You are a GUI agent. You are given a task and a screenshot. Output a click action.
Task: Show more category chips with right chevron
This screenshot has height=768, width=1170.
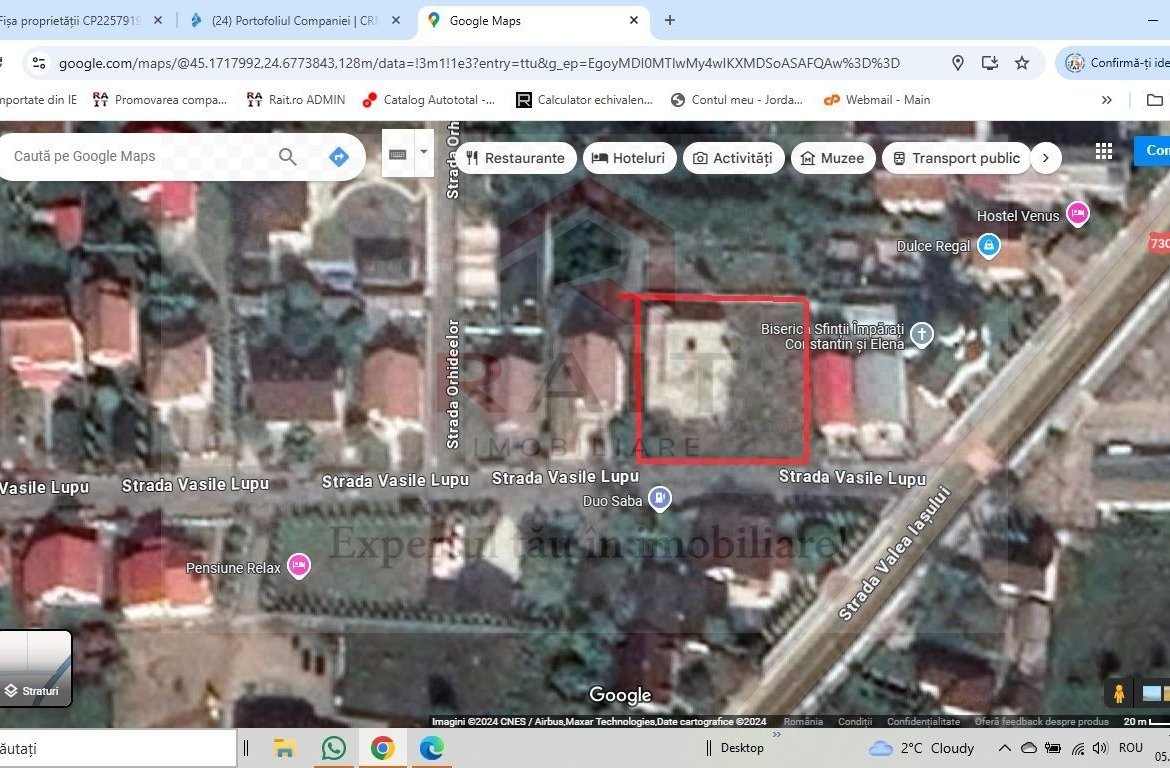point(1045,158)
